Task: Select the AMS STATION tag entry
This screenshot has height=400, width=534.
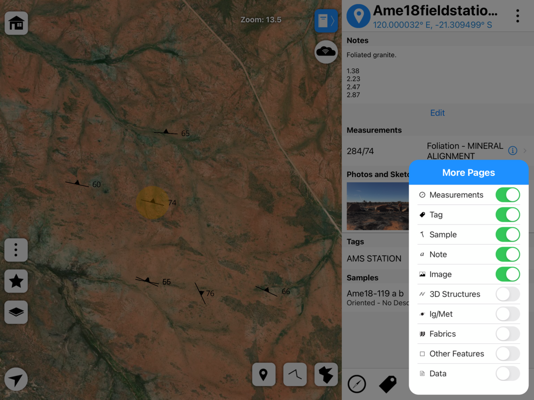Action: click(374, 259)
